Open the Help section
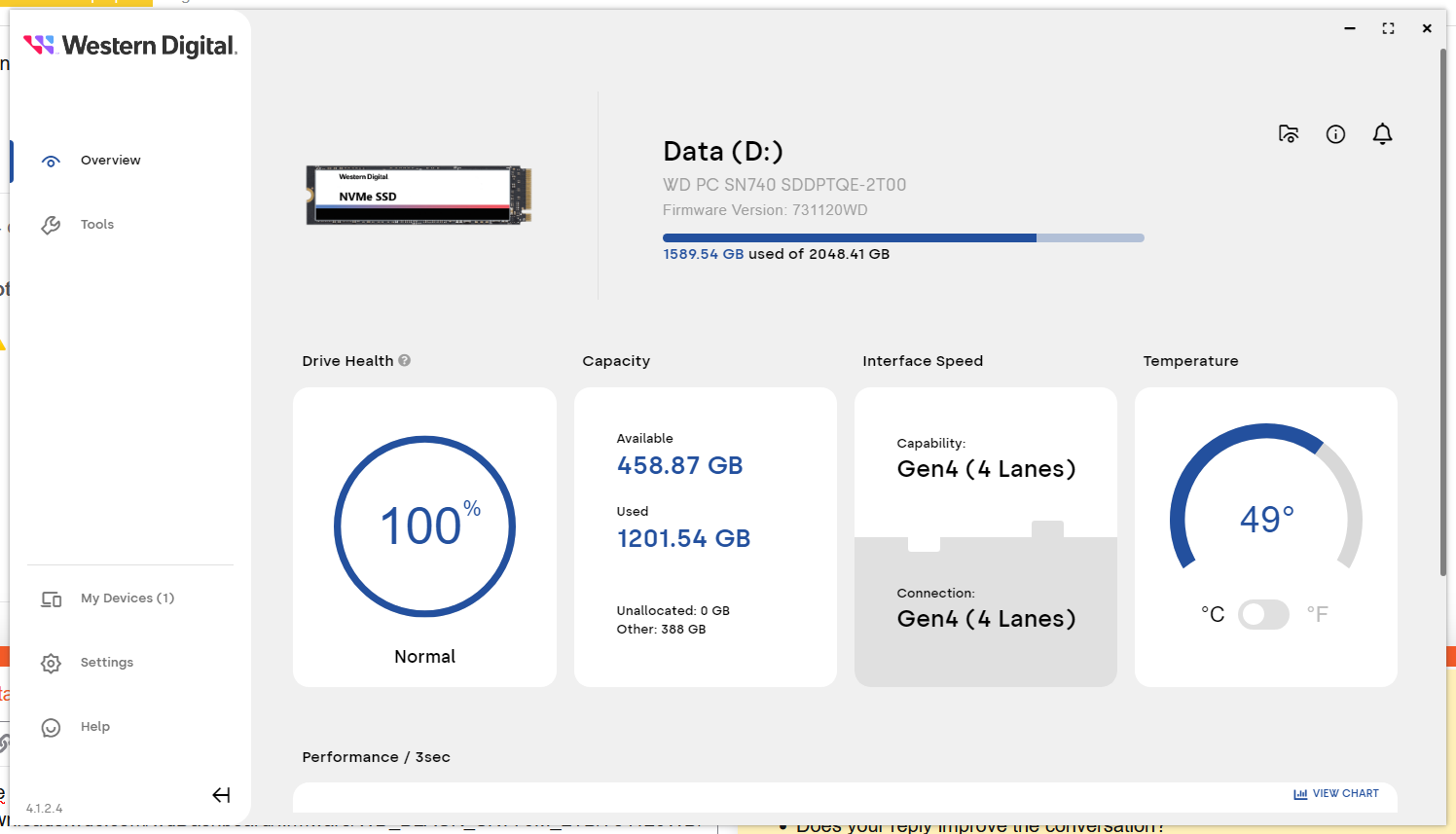This screenshot has height=834, width=1456. coord(95,727)
